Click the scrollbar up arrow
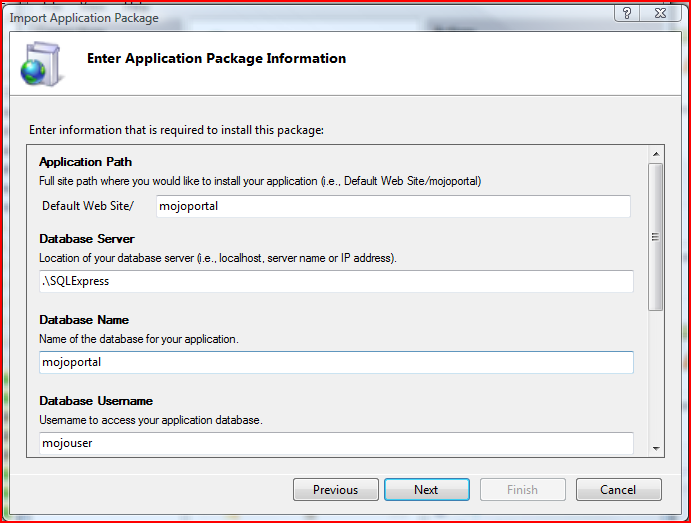691x523 pixels. [656, 154]
